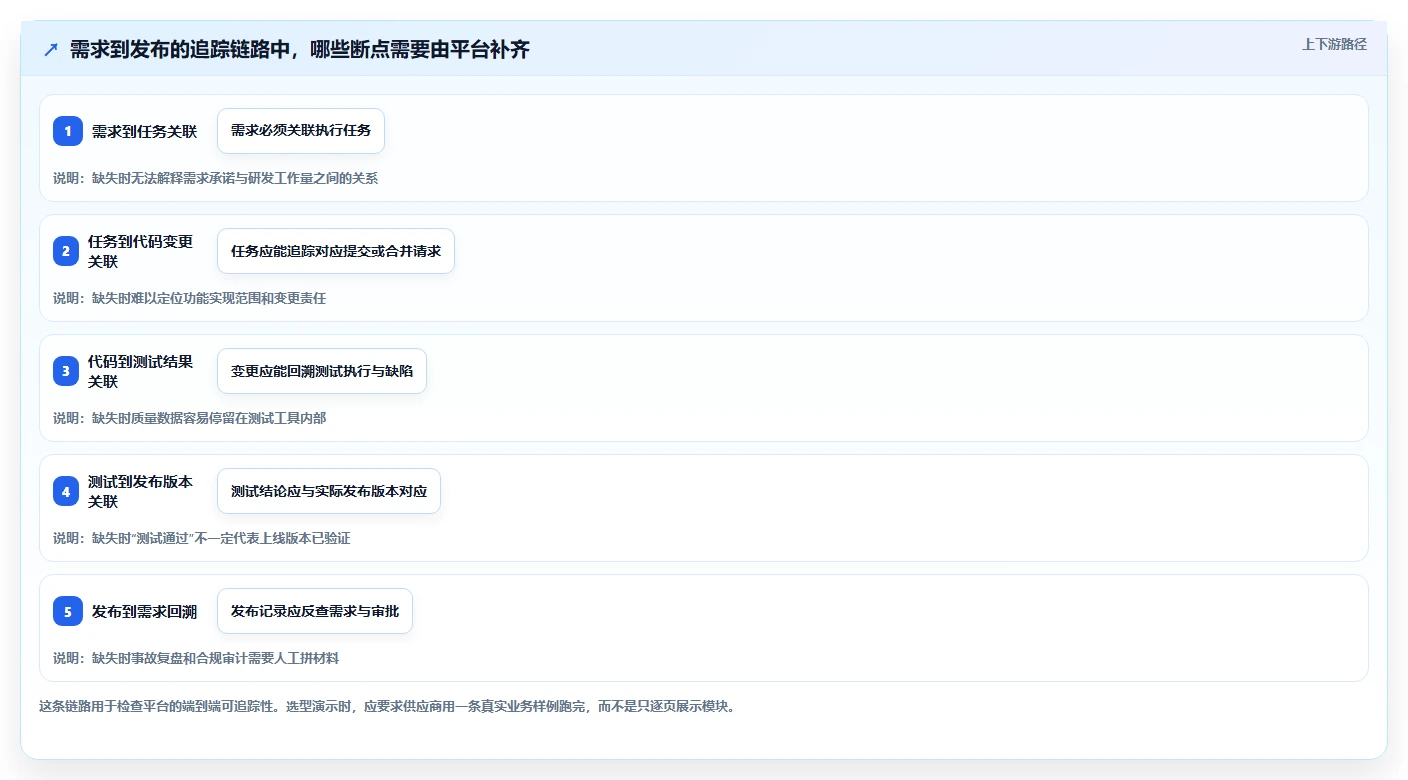Click the 代码到测试结果关联 step title

pos(141,371)
